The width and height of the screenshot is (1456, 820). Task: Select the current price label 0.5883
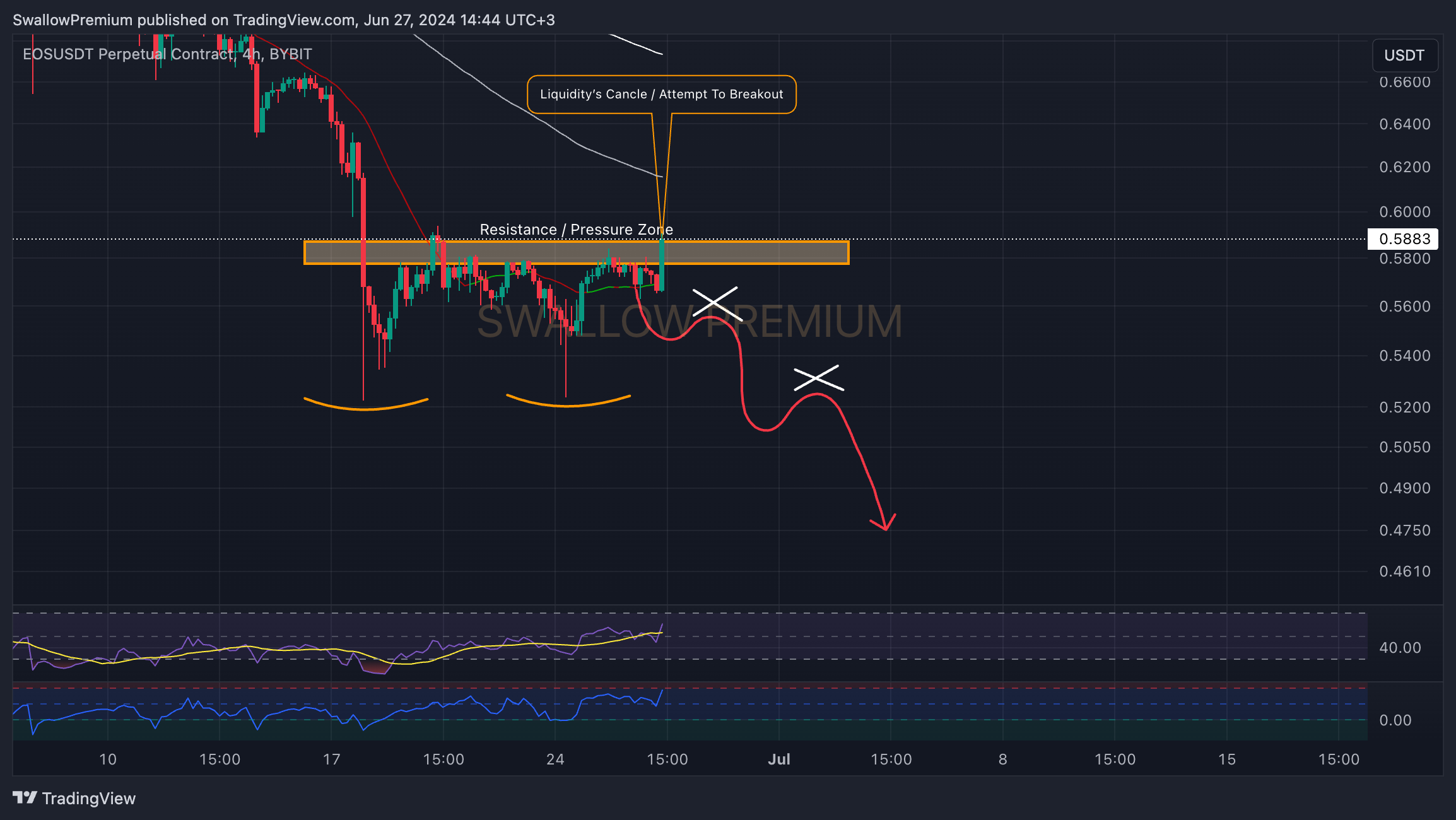point(1402,239)
